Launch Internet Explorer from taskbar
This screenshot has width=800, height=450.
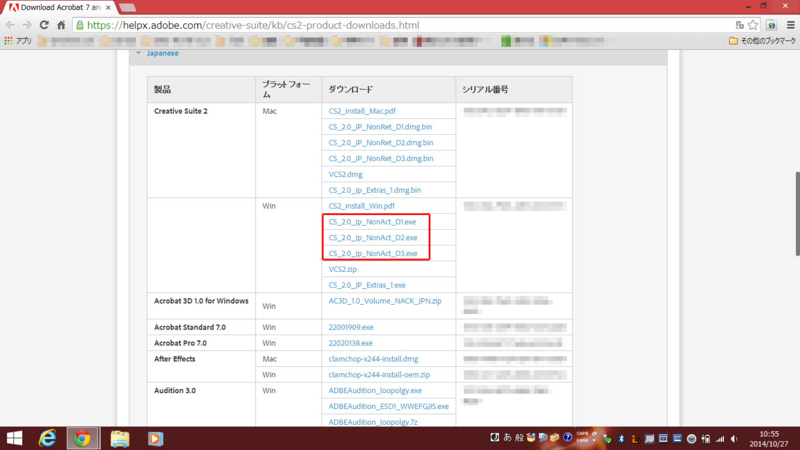47,438
